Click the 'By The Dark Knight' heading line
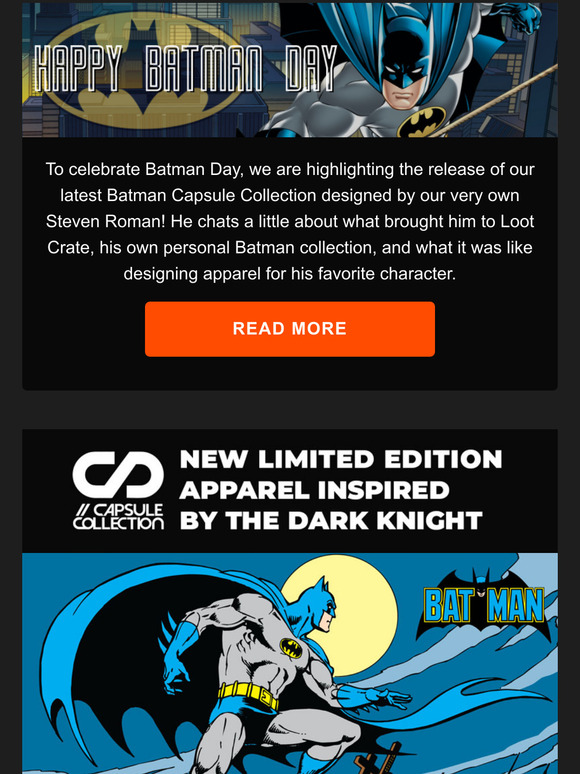 (331, 520)
